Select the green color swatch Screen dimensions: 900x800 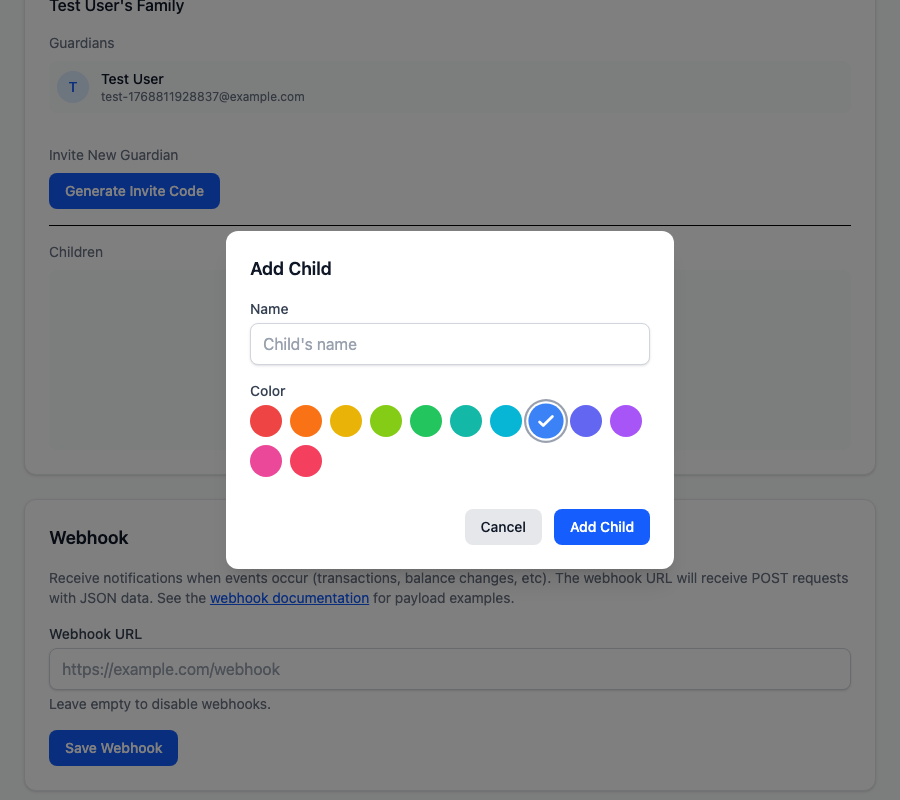tap(426, 421)
